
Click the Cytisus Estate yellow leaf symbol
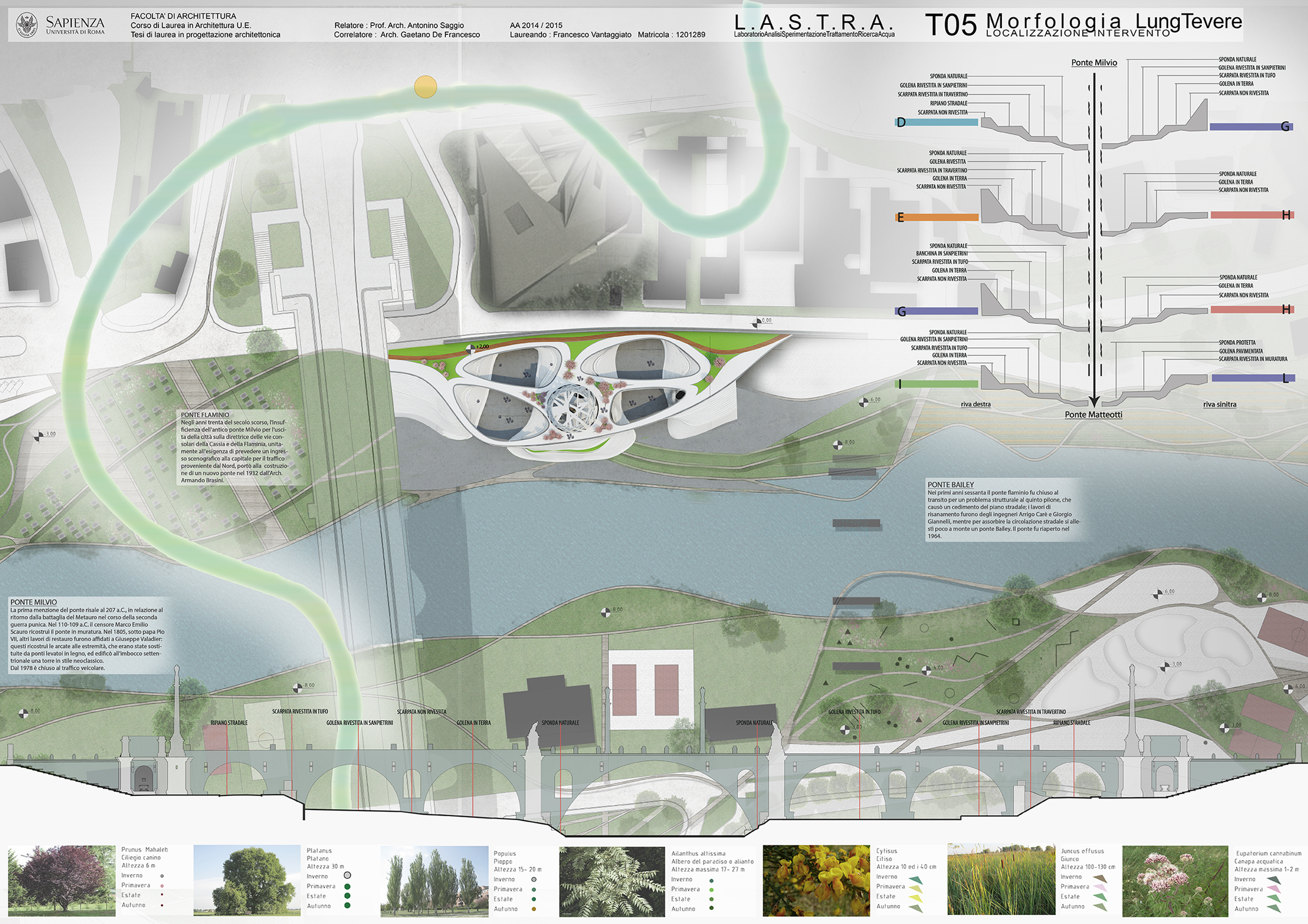pos(916,898)
